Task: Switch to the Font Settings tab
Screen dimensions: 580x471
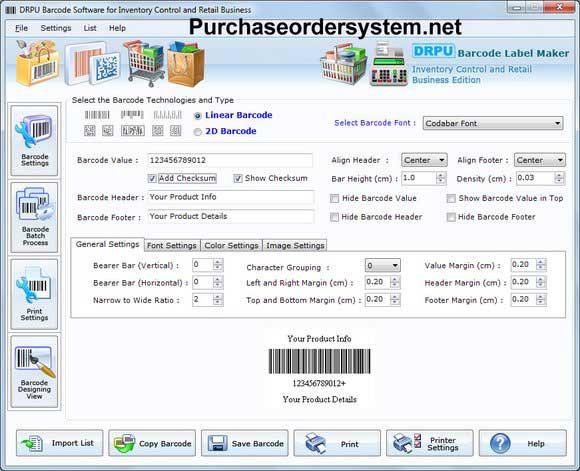Action: 172,245
